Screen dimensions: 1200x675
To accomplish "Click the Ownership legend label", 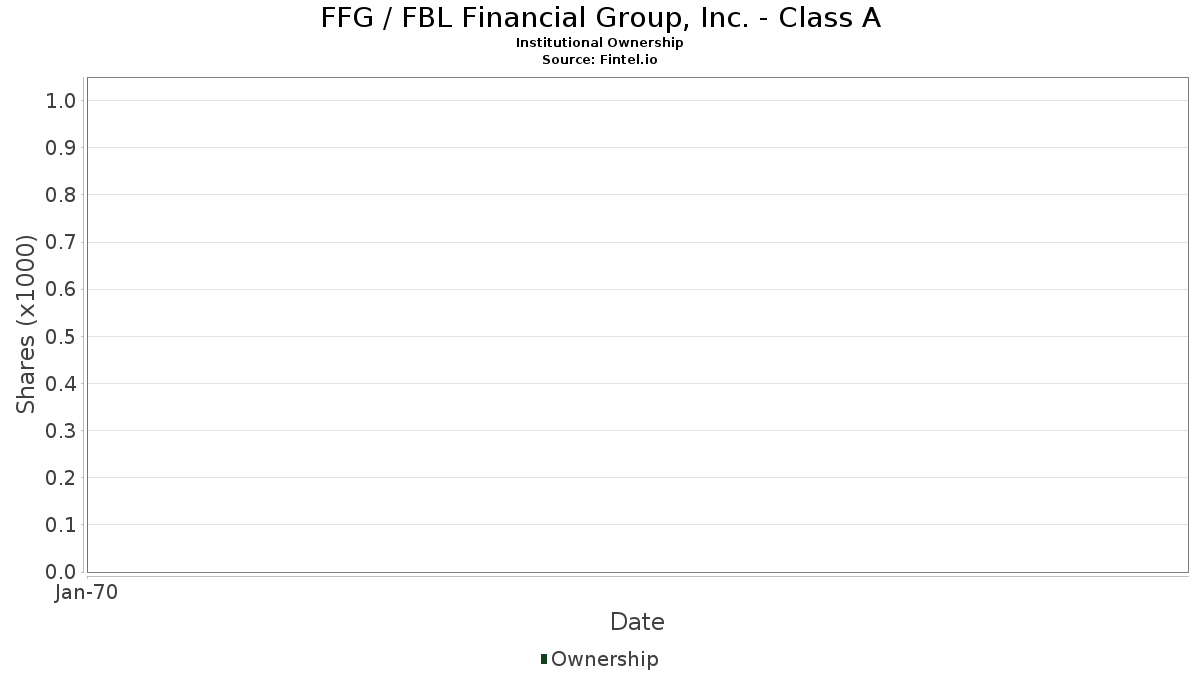I will [604, 659].
